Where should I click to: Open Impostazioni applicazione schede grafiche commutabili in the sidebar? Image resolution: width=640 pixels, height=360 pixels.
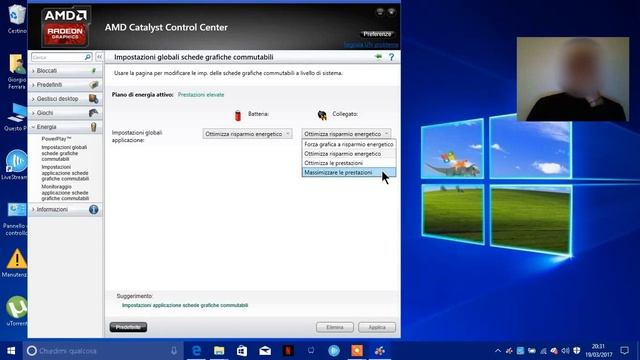pyautogui.click(x=65, y=173)
